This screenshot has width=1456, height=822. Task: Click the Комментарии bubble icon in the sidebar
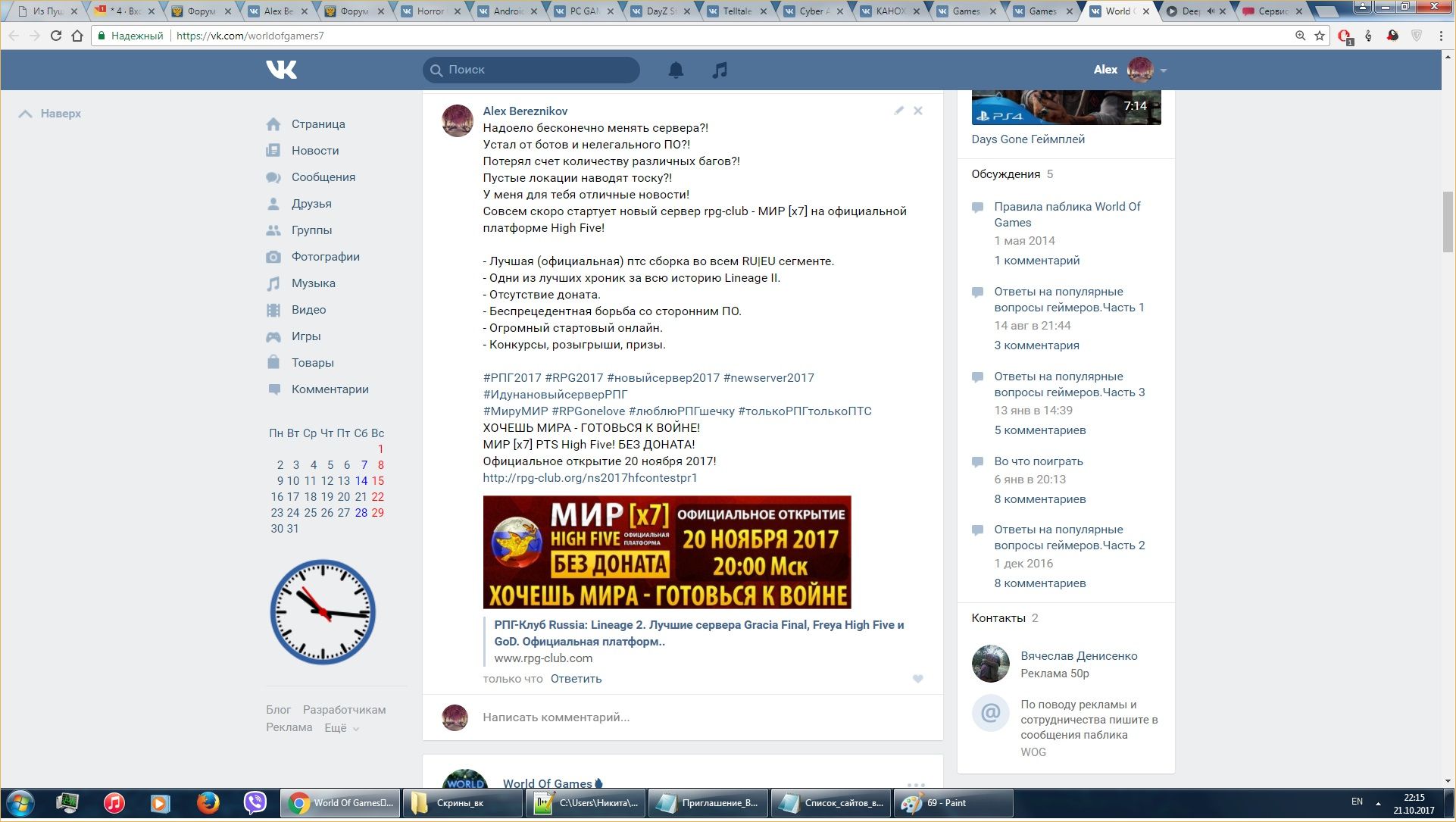click(273, 389)
